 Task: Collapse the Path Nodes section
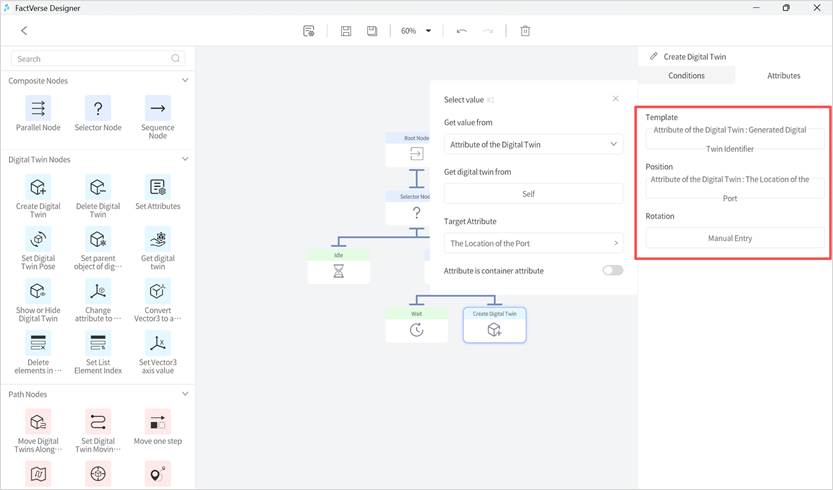185,394
